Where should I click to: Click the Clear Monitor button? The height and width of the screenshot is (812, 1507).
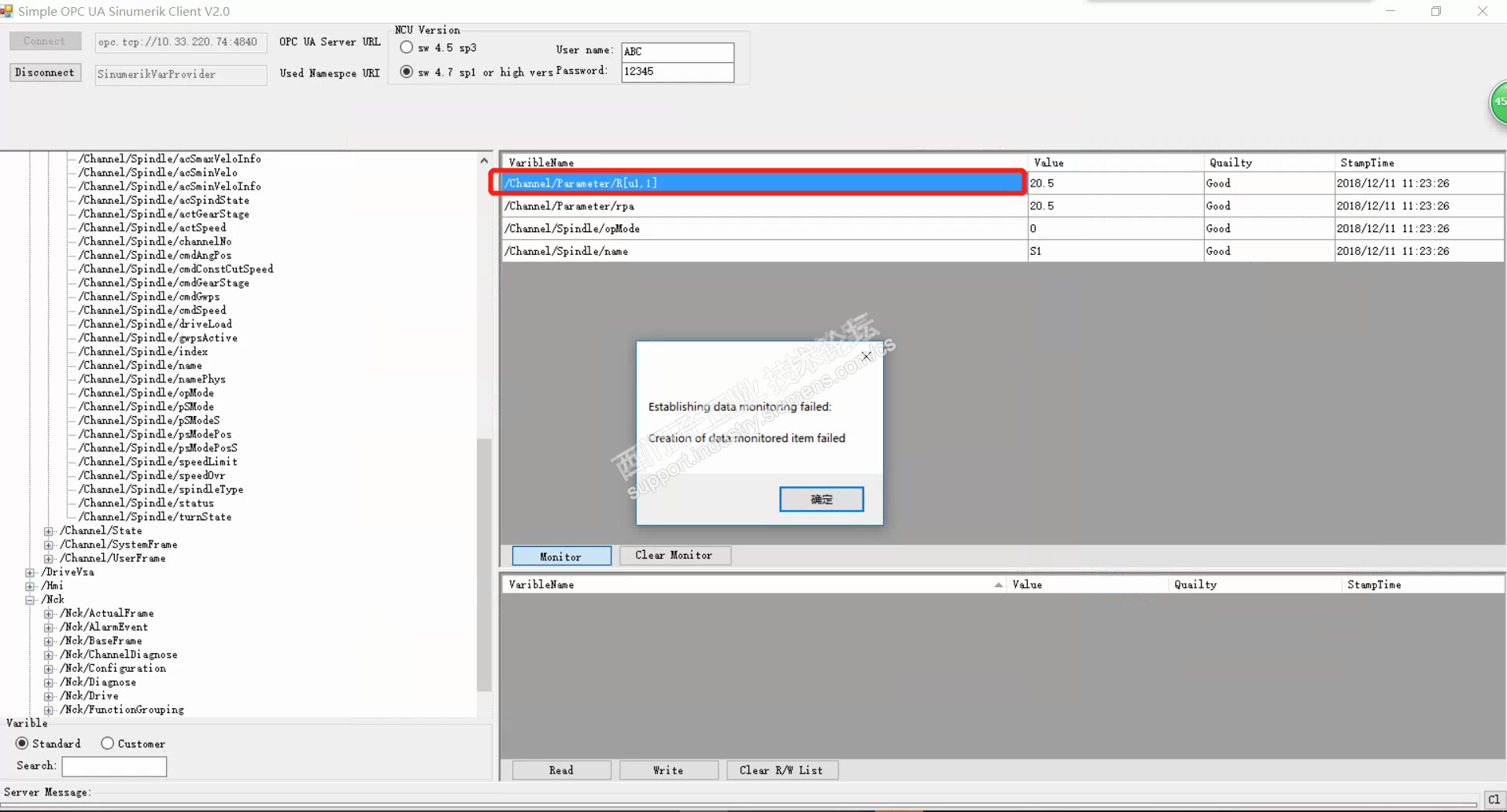pyautogui.click(x=674, y=555)
